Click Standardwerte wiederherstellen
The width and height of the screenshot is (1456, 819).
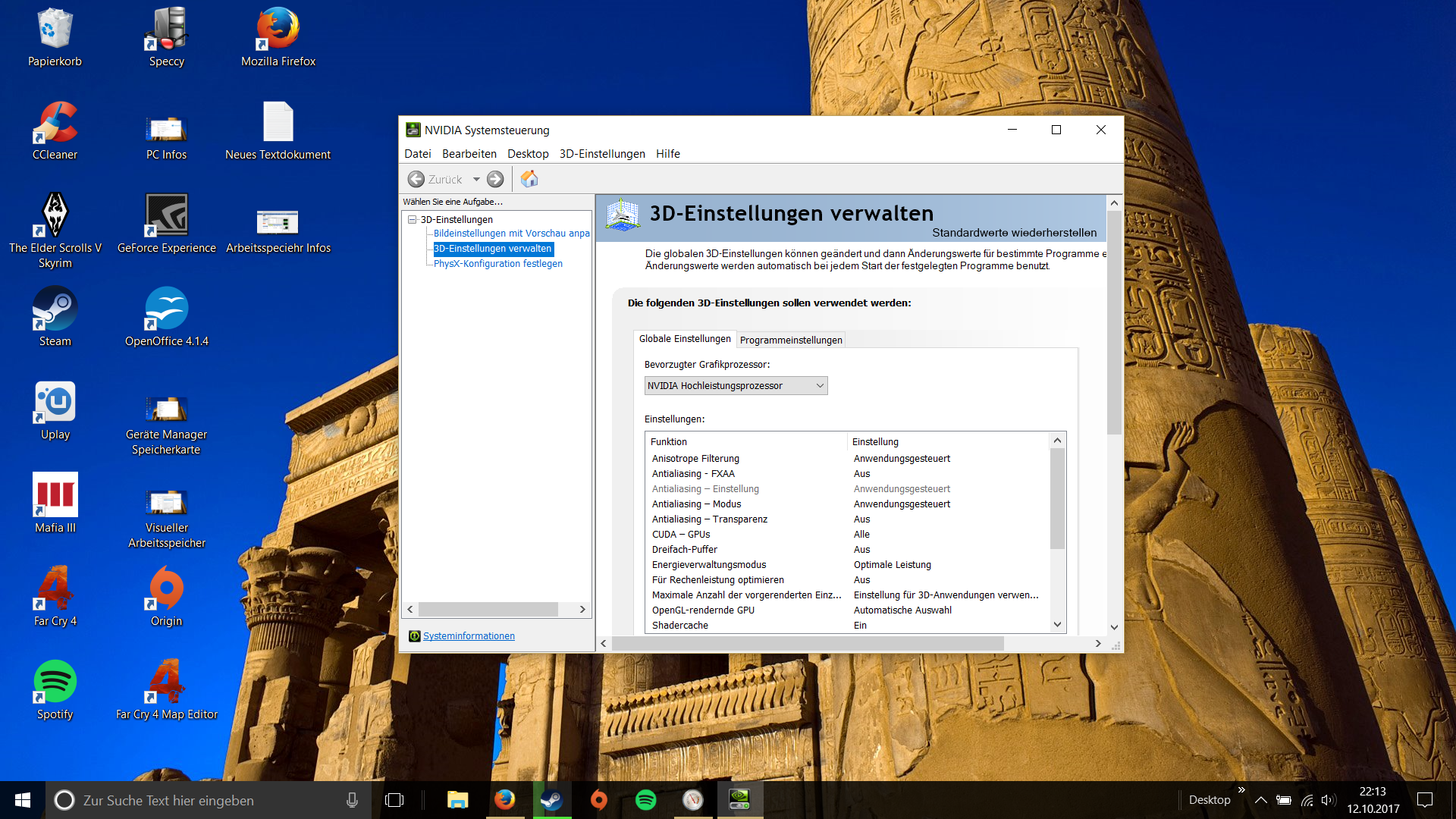click(1014, 233)
